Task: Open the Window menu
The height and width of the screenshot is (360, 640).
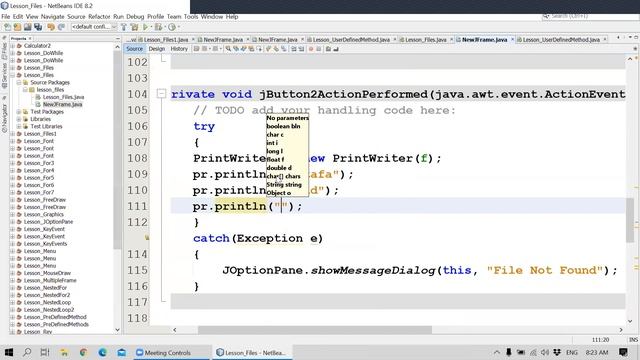Action: [x=212, y=17]
